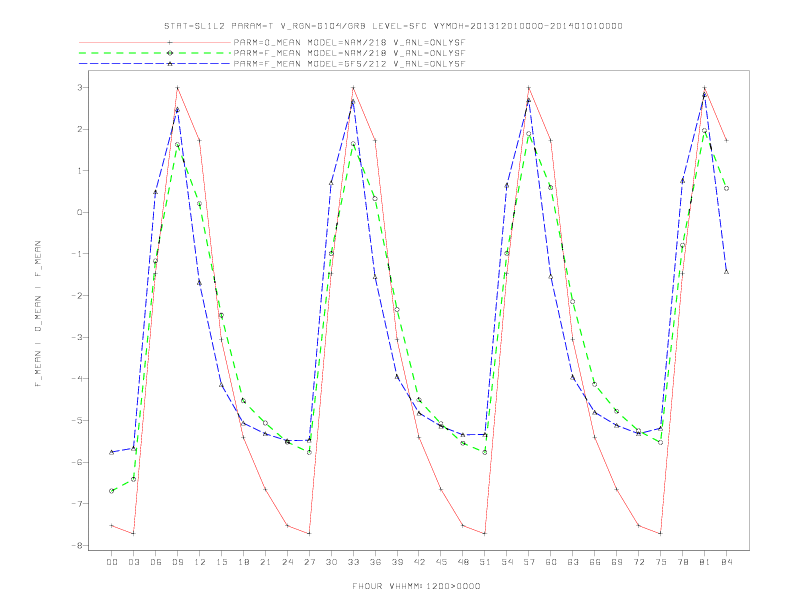Viewport: 792px width, 612px height.
Task: Click the y-axis tick label 0
Action: click(x=80, y=212)
